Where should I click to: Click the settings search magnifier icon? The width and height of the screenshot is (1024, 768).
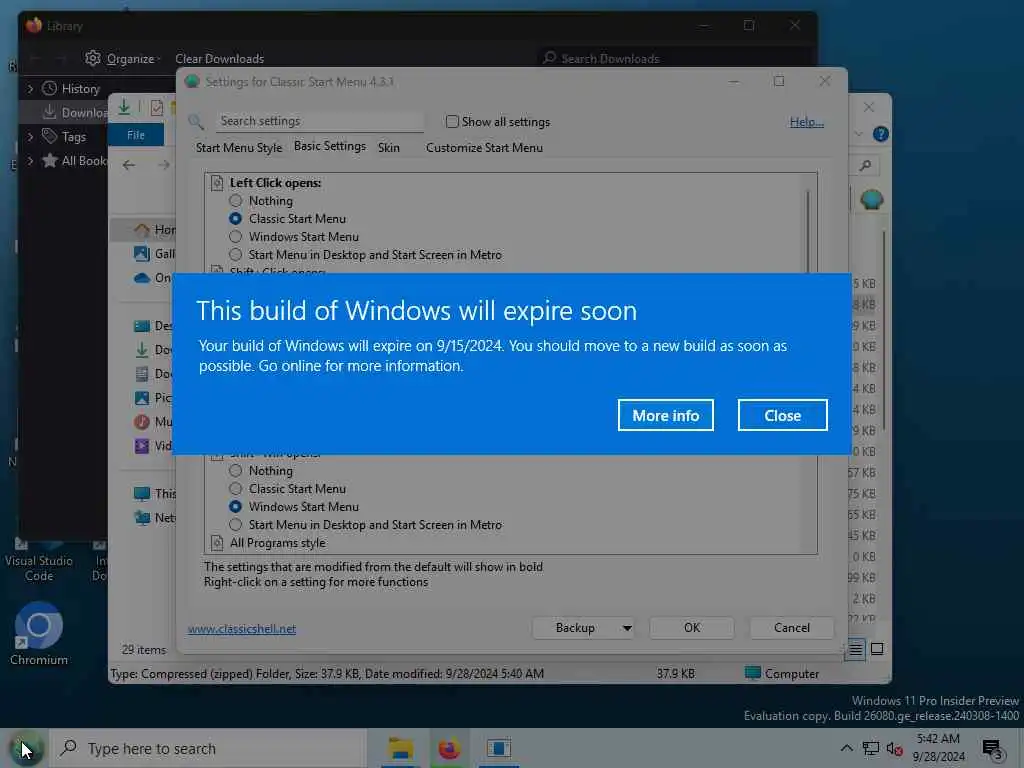(x=196, y=121)
